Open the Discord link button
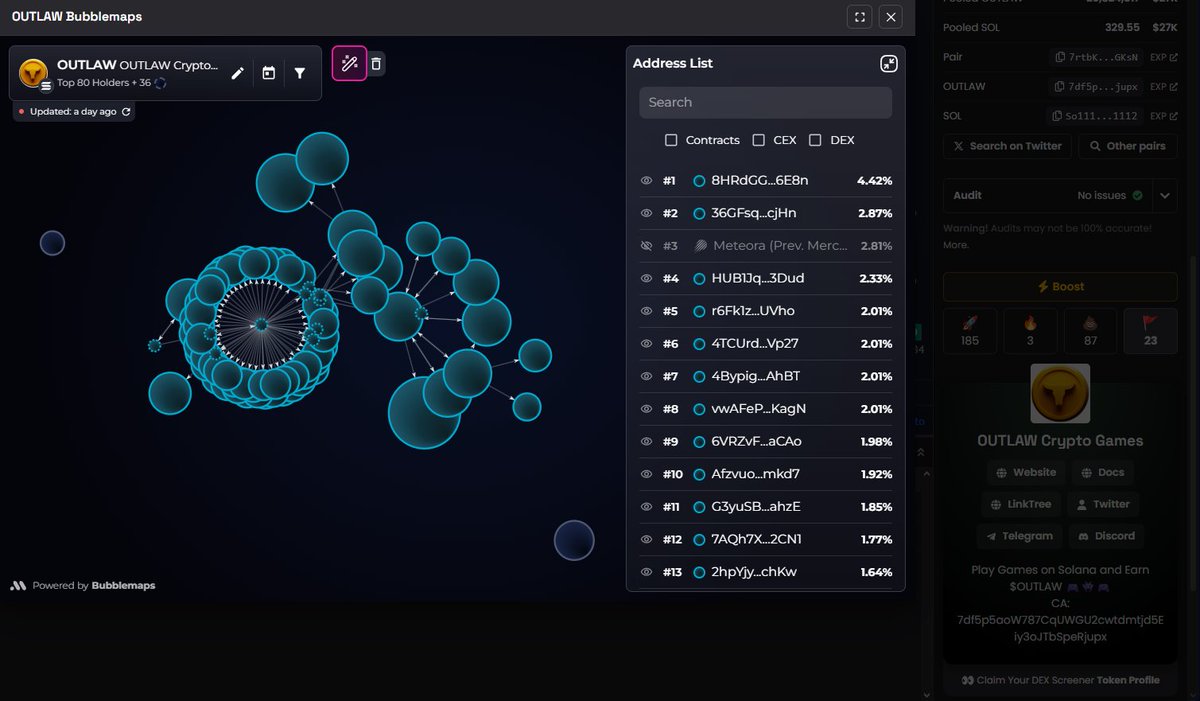This screenshot has height=701, width=1200. click(1106, 536)
